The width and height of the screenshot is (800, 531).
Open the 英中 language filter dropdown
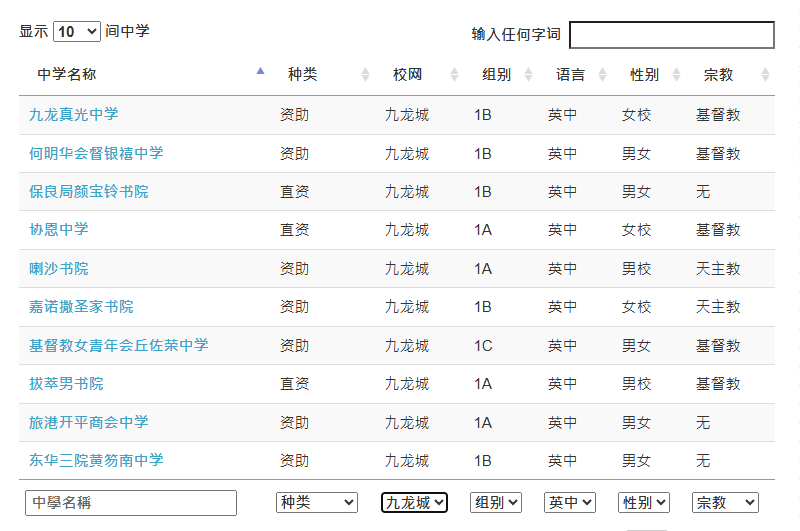coord(570,502)
